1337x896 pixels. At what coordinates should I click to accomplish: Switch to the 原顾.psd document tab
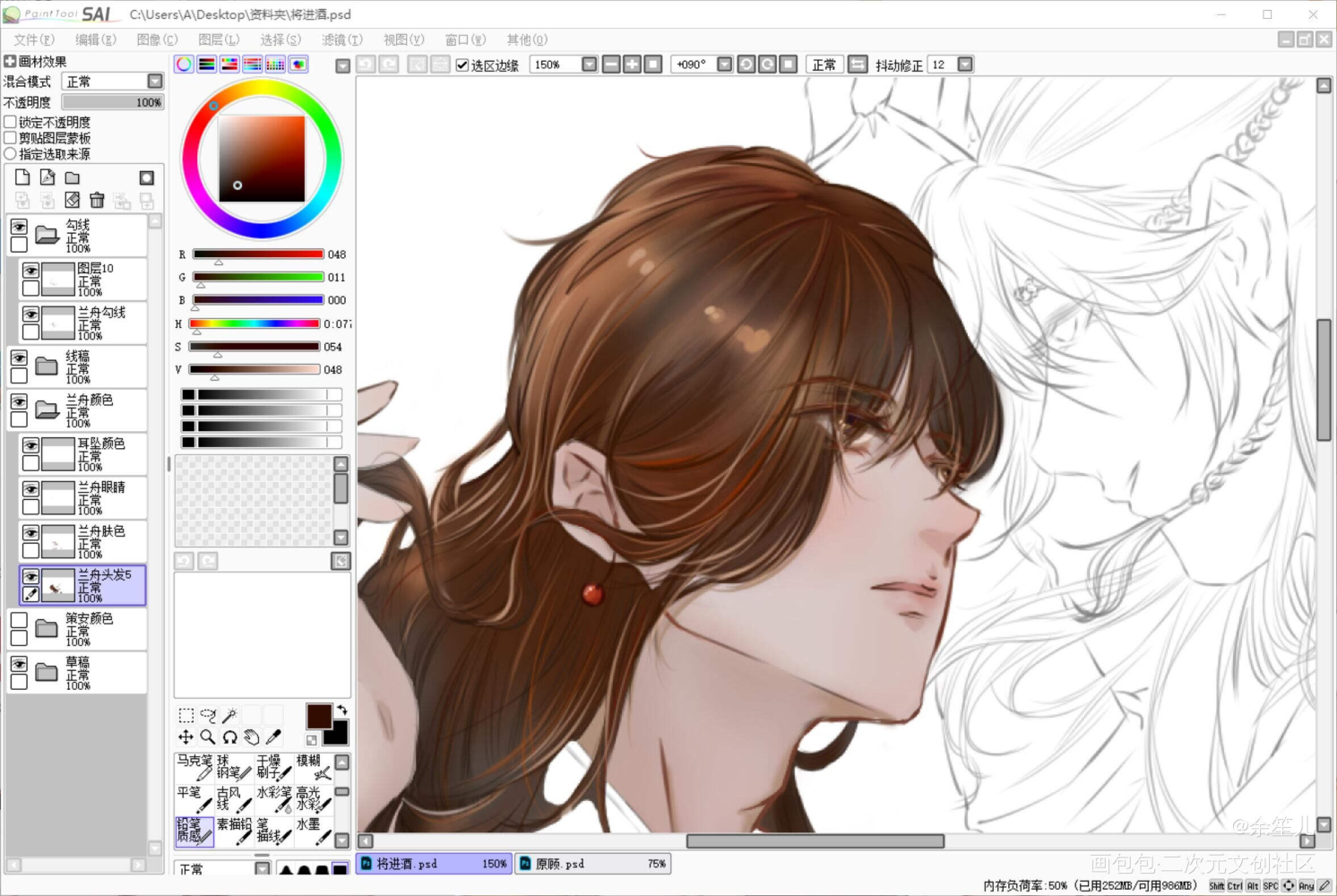591,864
